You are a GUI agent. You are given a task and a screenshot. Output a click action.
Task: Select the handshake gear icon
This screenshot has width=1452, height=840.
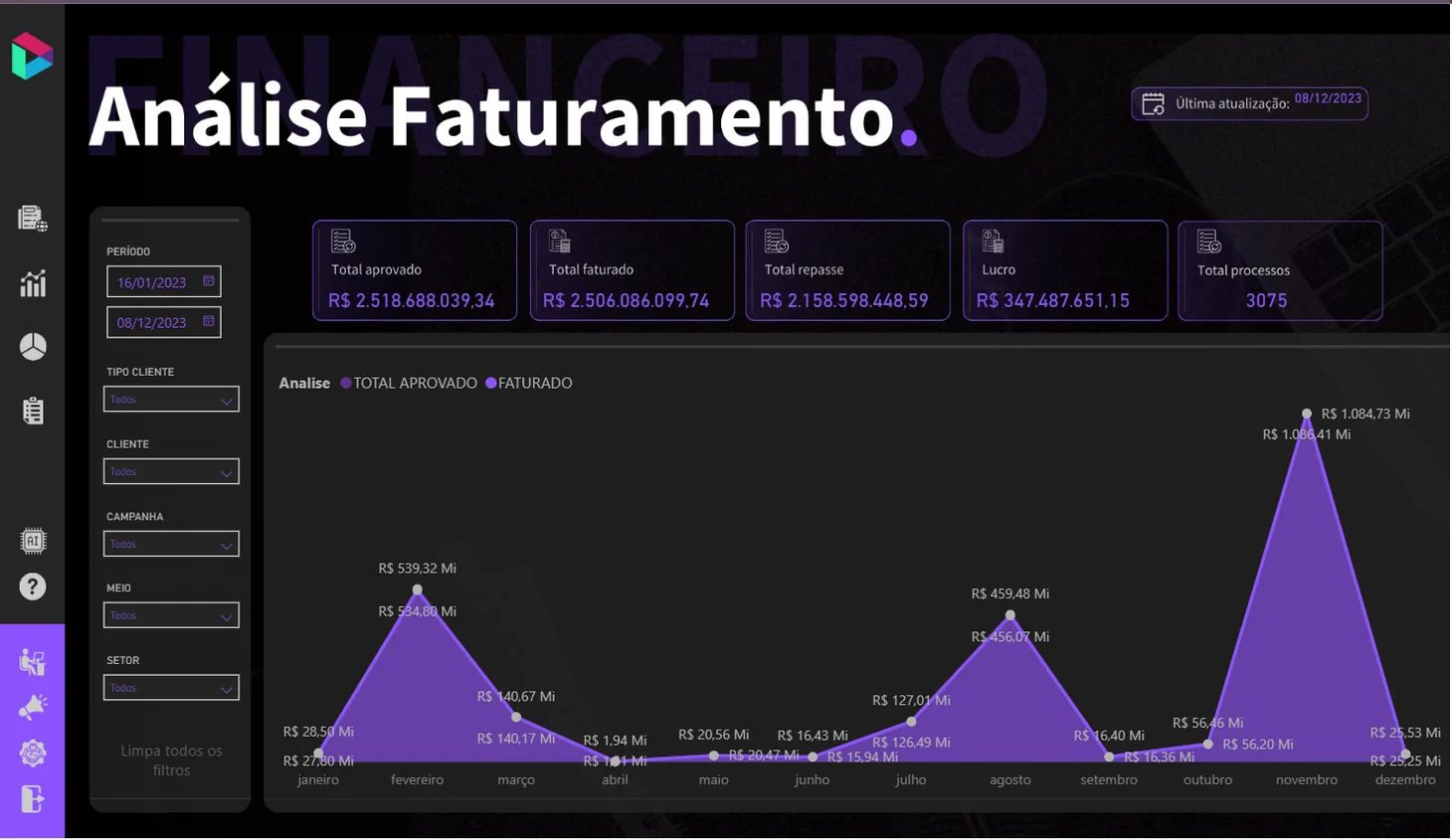[33, 753]
